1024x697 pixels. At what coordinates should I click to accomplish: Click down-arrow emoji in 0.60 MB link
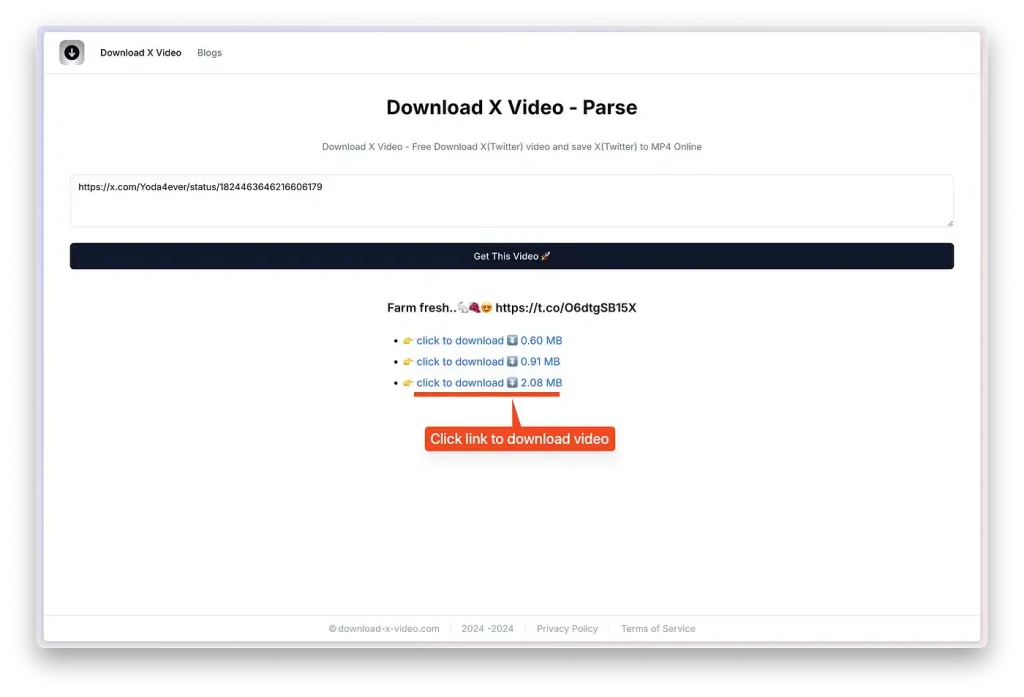(x=512, y=341)
